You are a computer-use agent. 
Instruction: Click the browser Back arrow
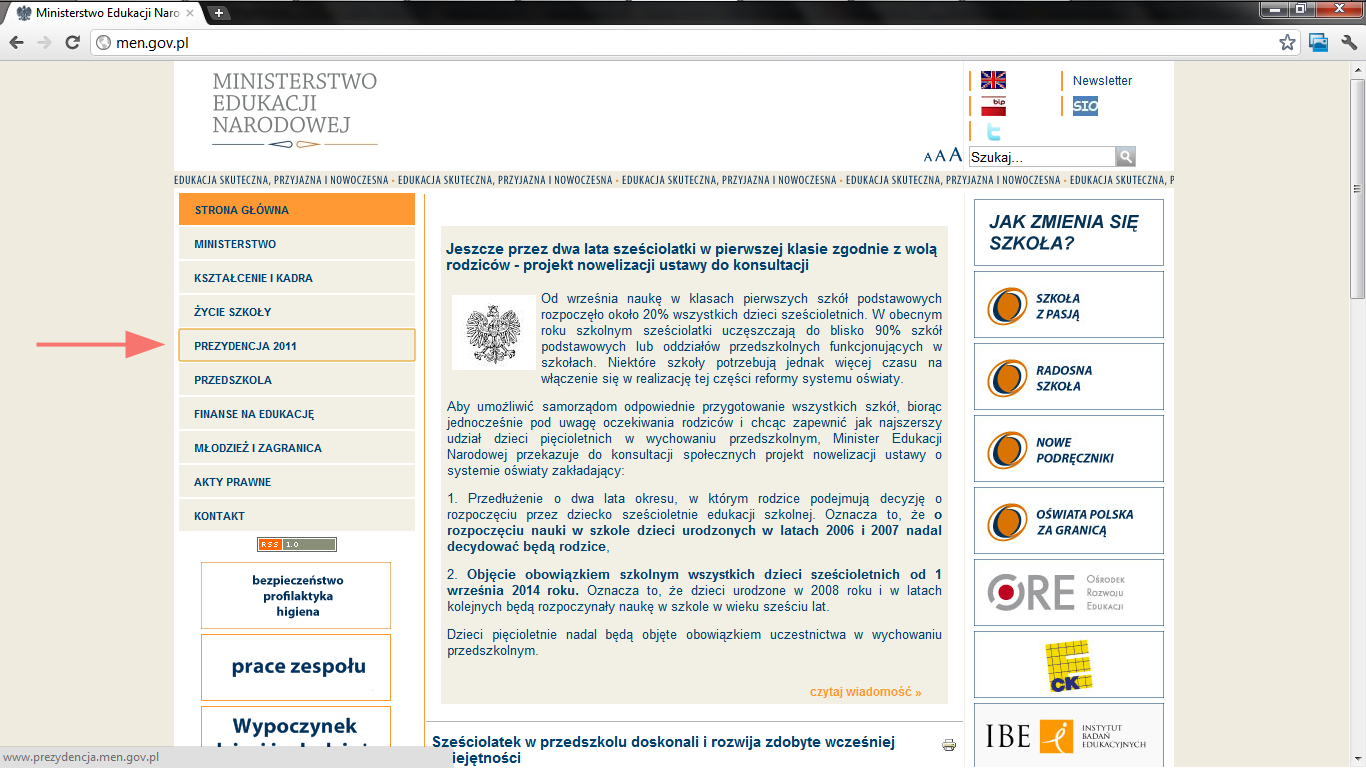click(17, 42)
